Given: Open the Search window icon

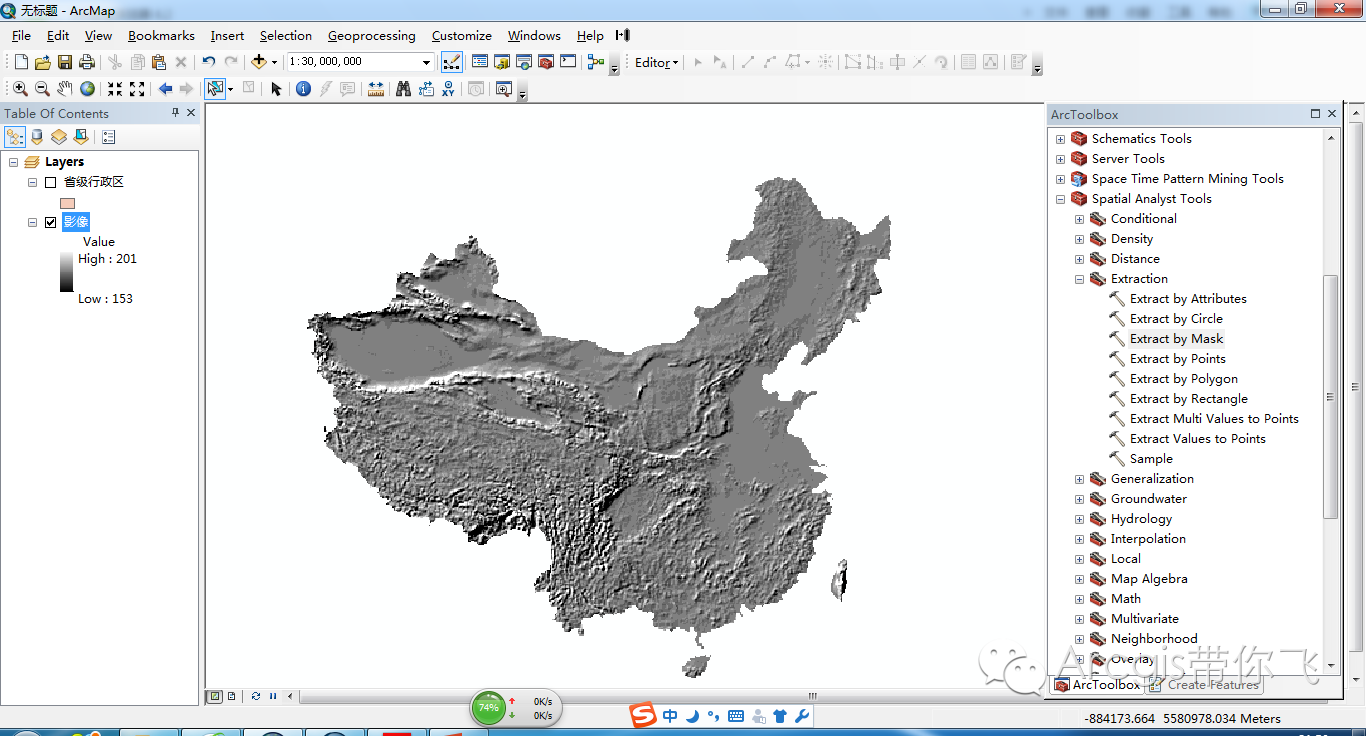Looking at the screenshot, I should [x=524, y=62].
